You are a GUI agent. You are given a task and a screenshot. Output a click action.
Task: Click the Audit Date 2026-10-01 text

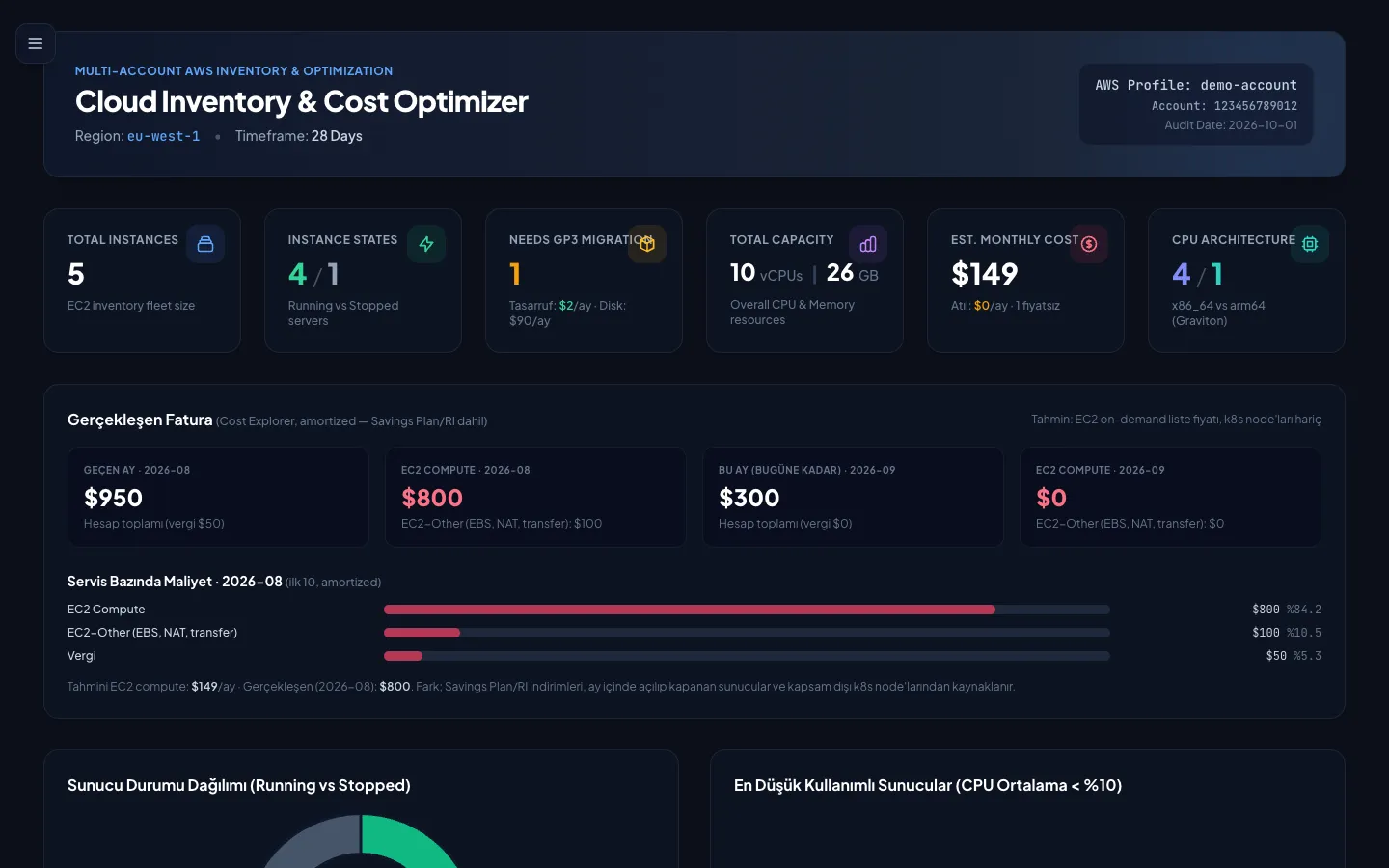[1231, 125]
